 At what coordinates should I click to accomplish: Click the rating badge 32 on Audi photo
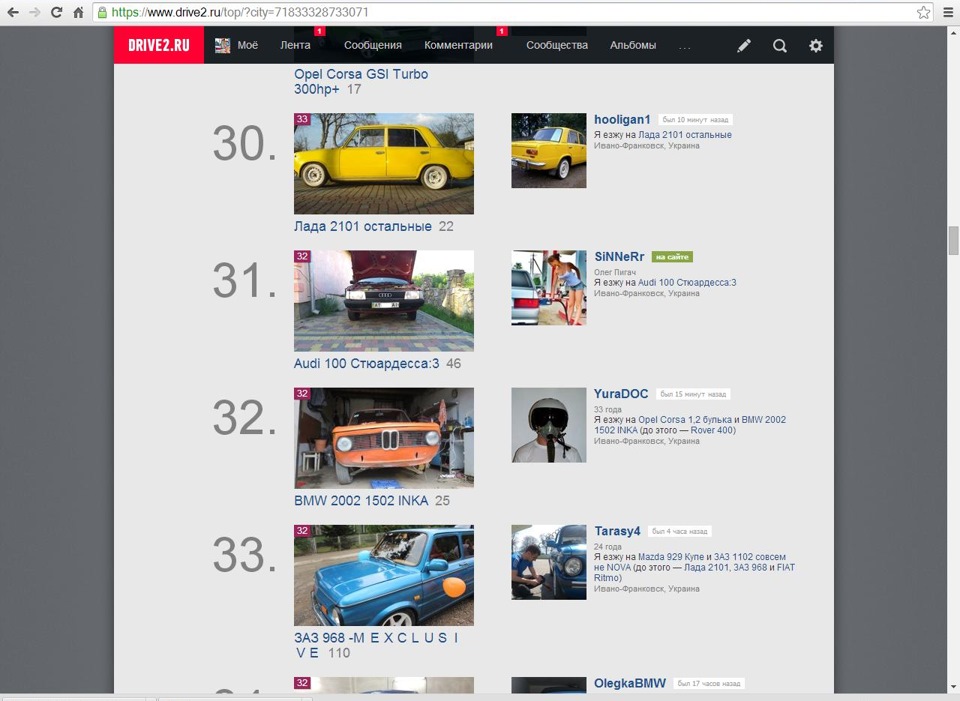[x=302, y=257]
